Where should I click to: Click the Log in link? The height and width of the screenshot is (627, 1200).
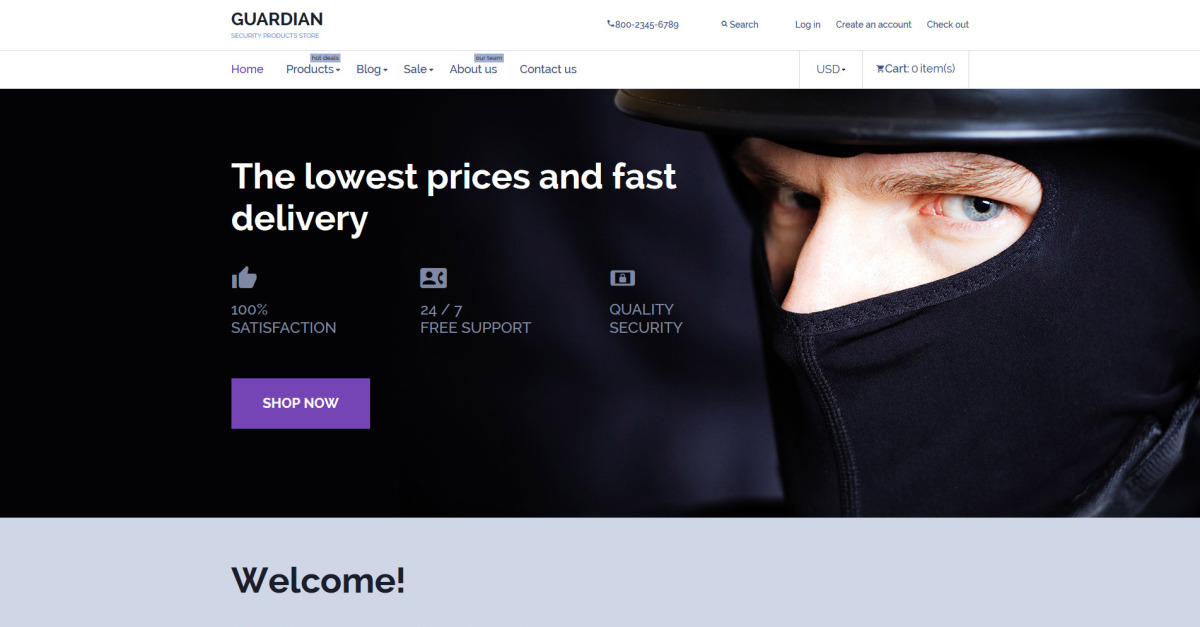808,24
